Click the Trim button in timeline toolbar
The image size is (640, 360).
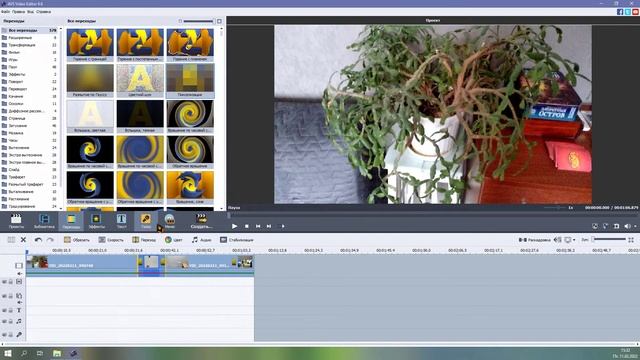click(x=77, y=240)
